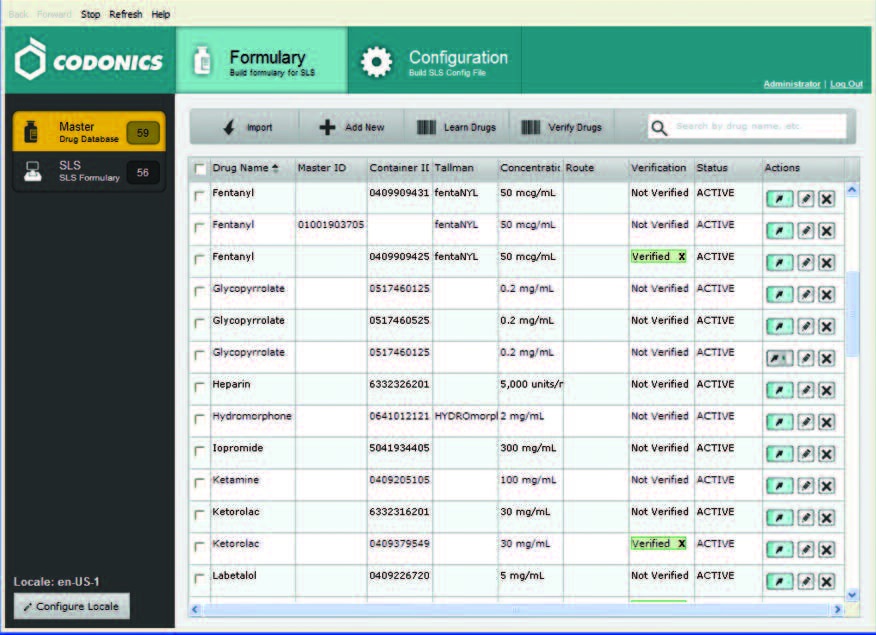
Task: Click the Import button
Action: 246,127
